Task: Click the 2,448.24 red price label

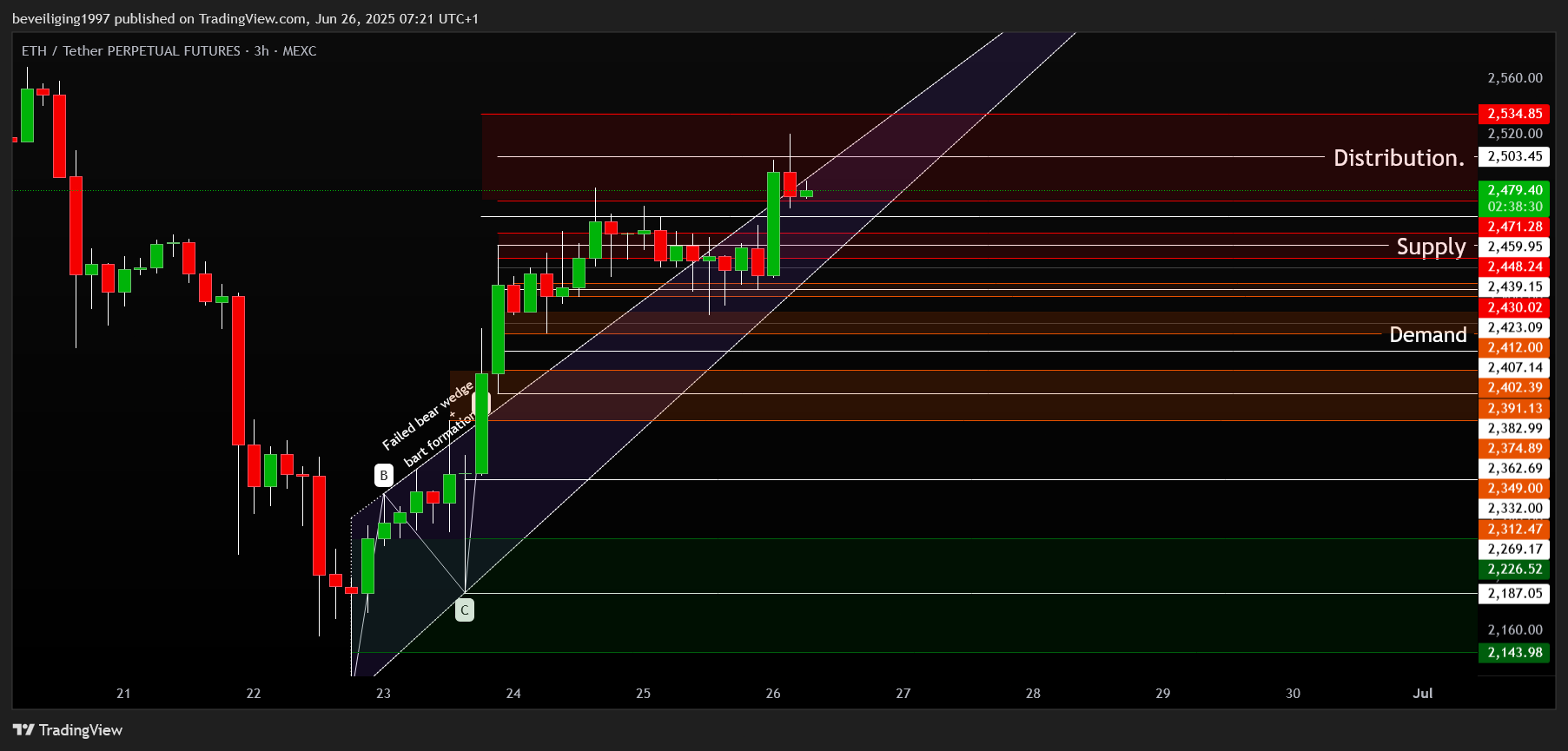Action: 1514,267
